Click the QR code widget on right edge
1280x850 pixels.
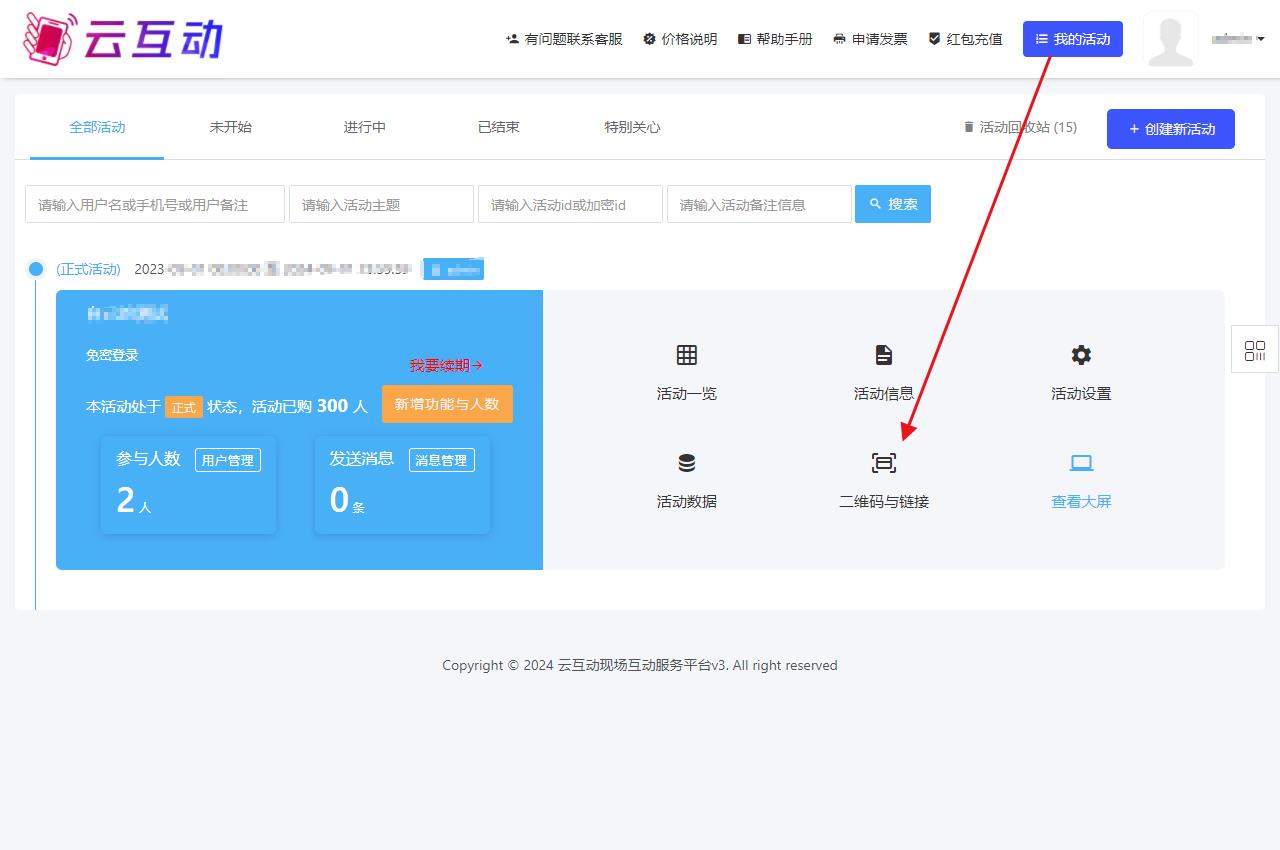pyautogui.click(x=1254, y=350)
